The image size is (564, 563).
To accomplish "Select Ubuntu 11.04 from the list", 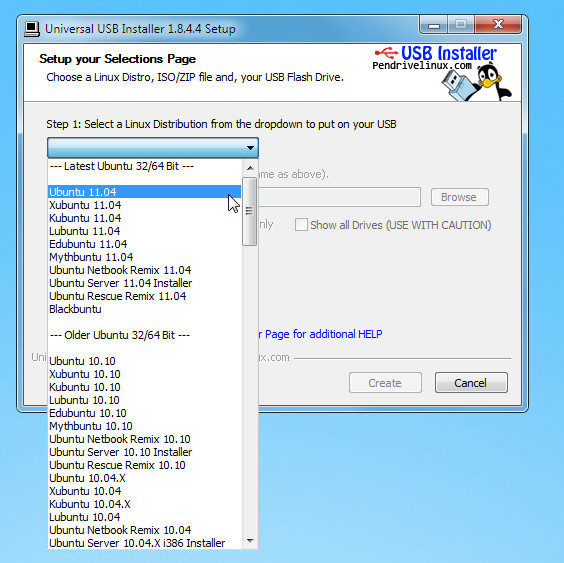I will pos(144,192).
